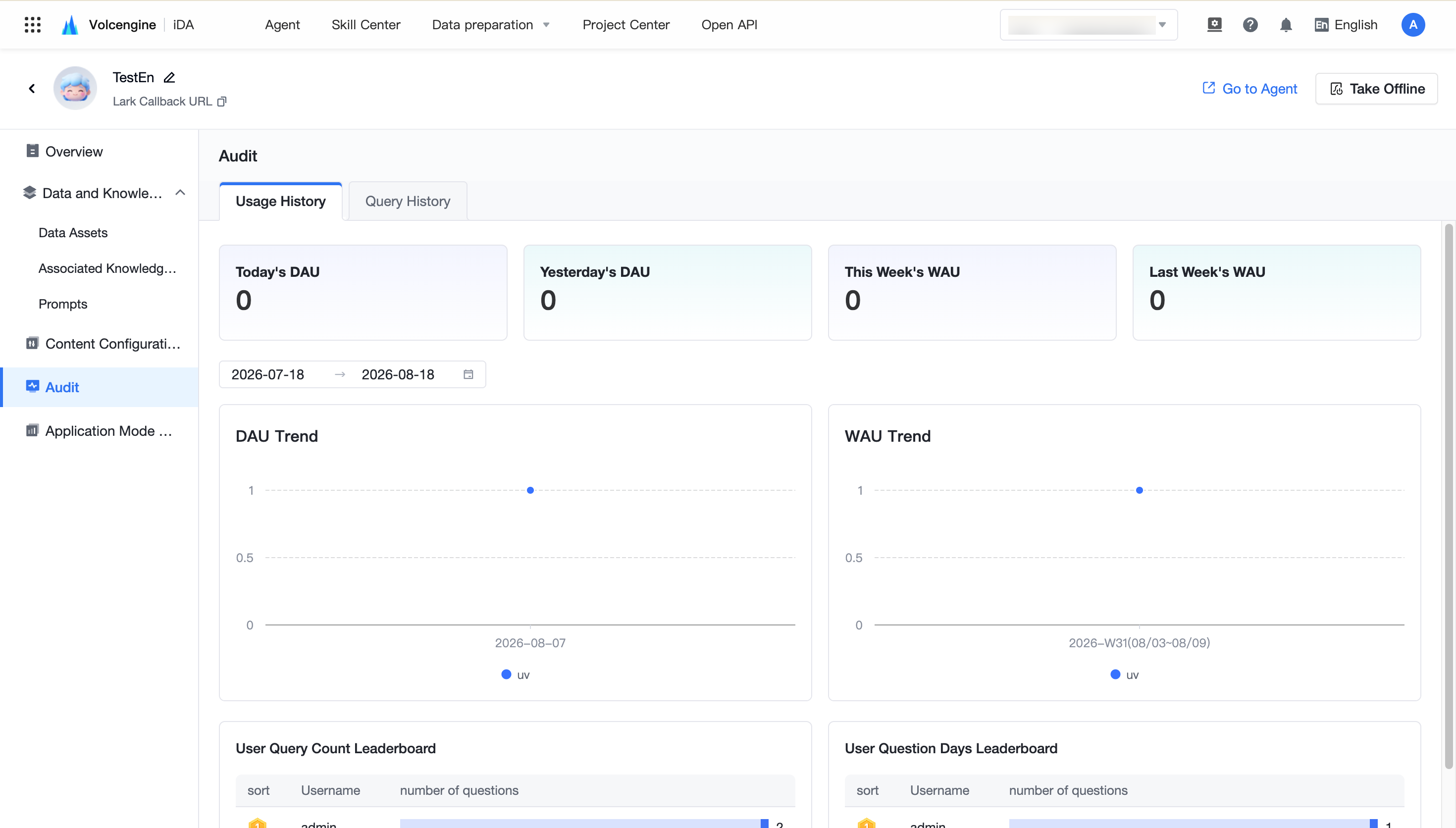Click the settings monitor icon in header

[1214, 24]
